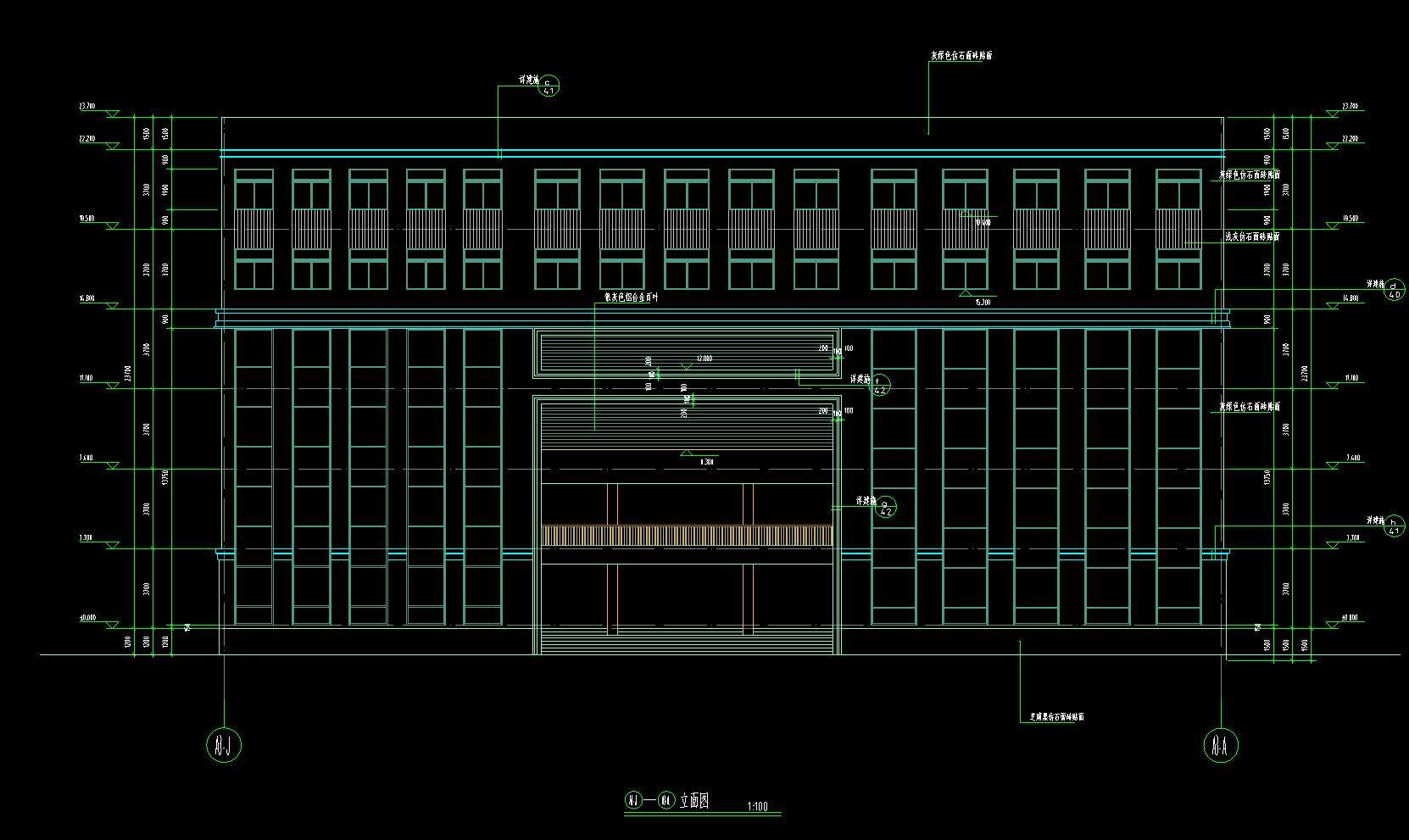This screenshot has height=840, width=1409.
Task: Click the 23.700 elevation label at top left
Action: point(86,107)
